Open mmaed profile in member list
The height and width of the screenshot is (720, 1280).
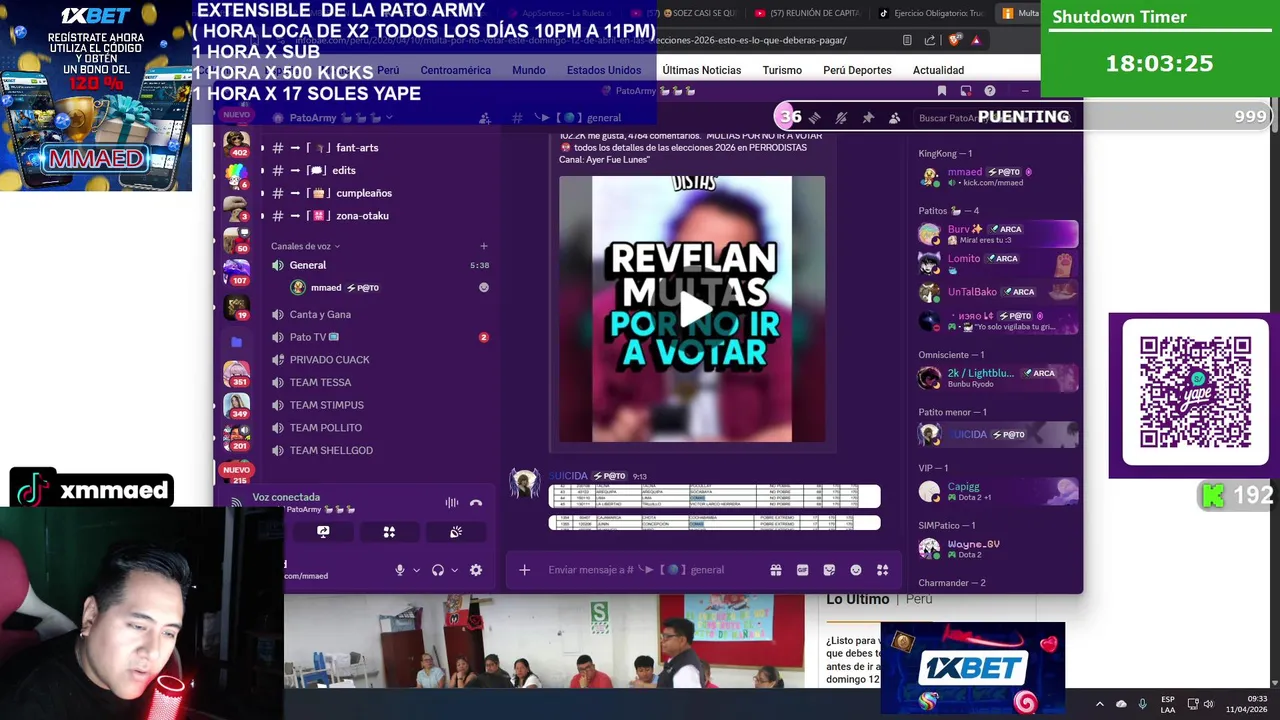[997, 177]
